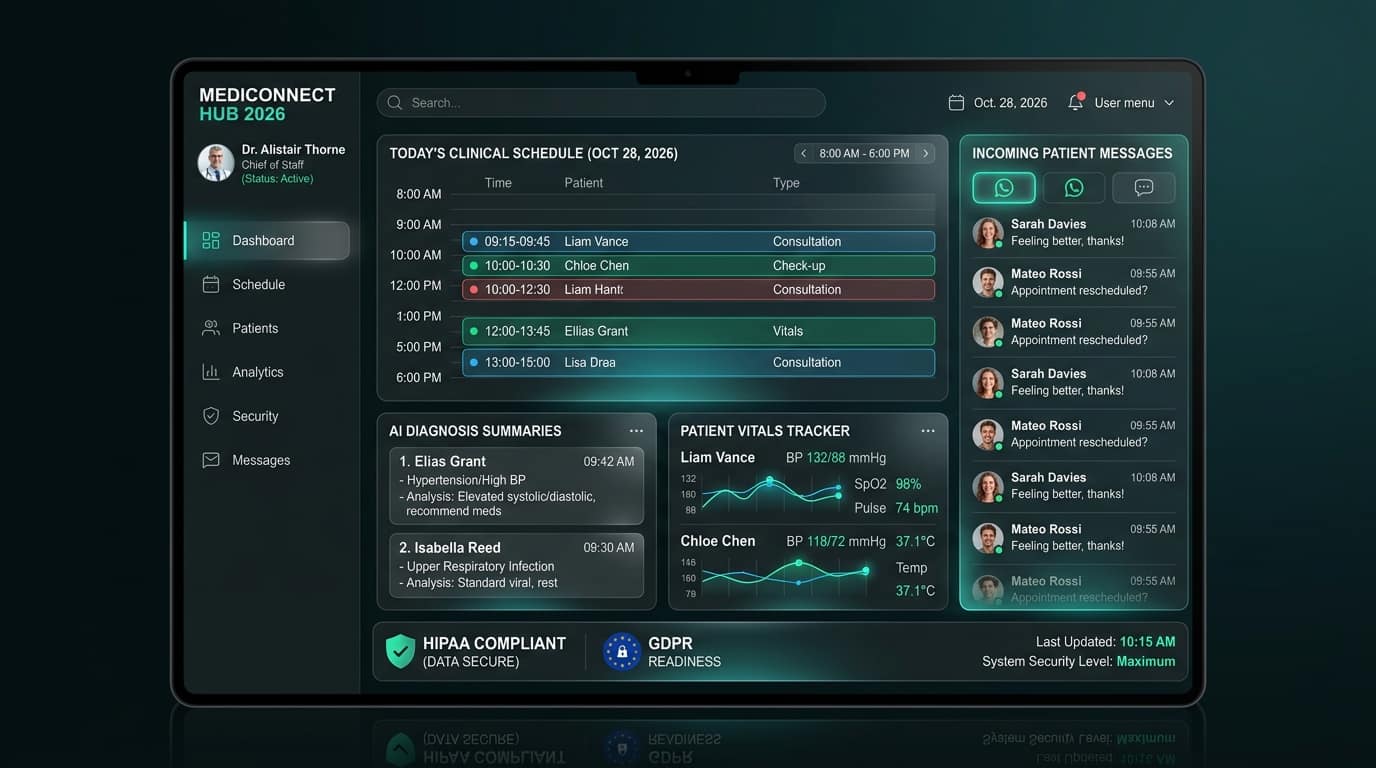Click the GDPR Readiness lock badge
The image size is (1376, 768).
pos(622,652)
